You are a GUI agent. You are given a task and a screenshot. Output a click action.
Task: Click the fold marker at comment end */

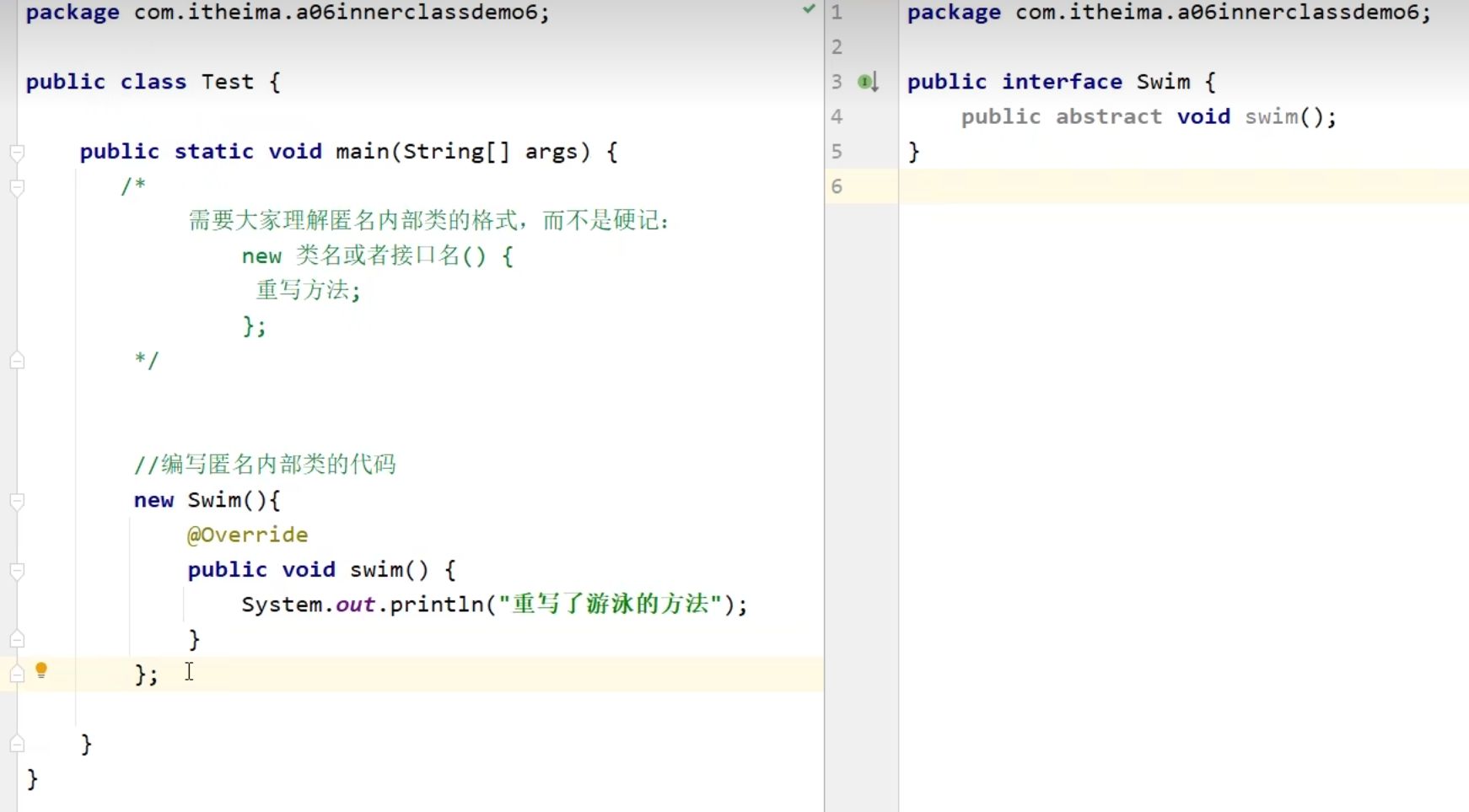tap(17, 361)
